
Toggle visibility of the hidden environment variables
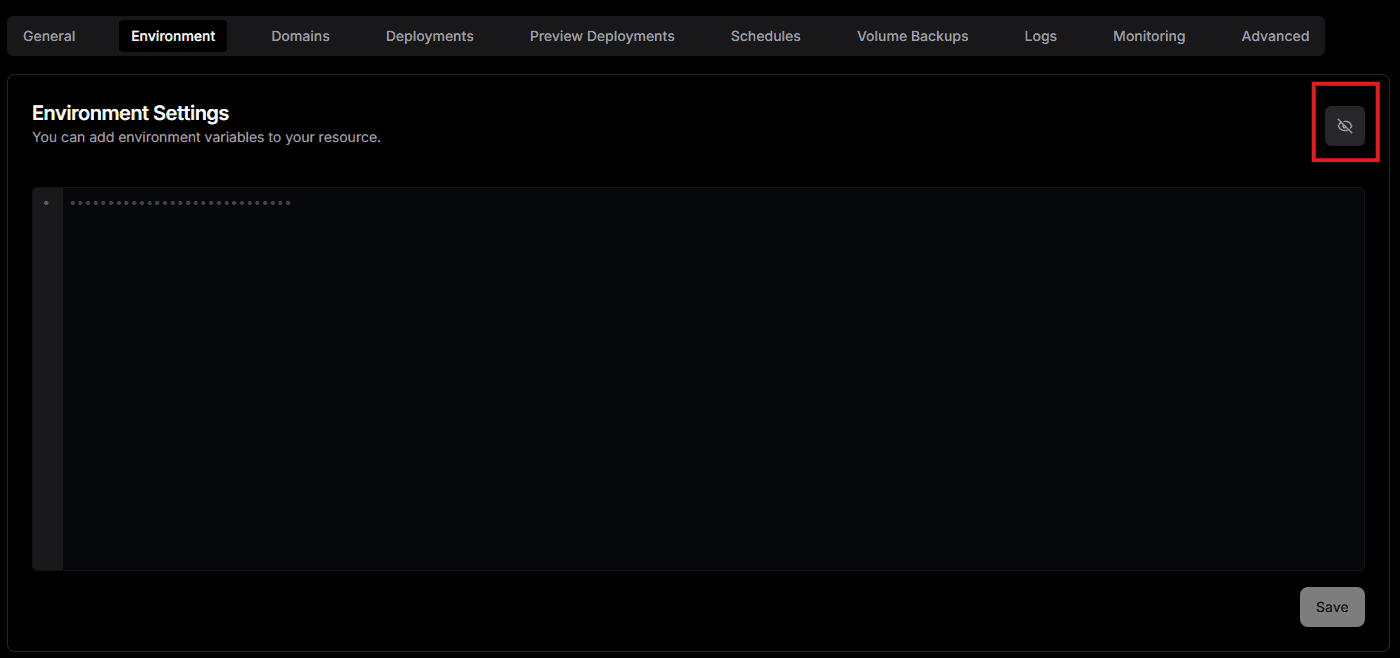click(x=1344, y=126)
